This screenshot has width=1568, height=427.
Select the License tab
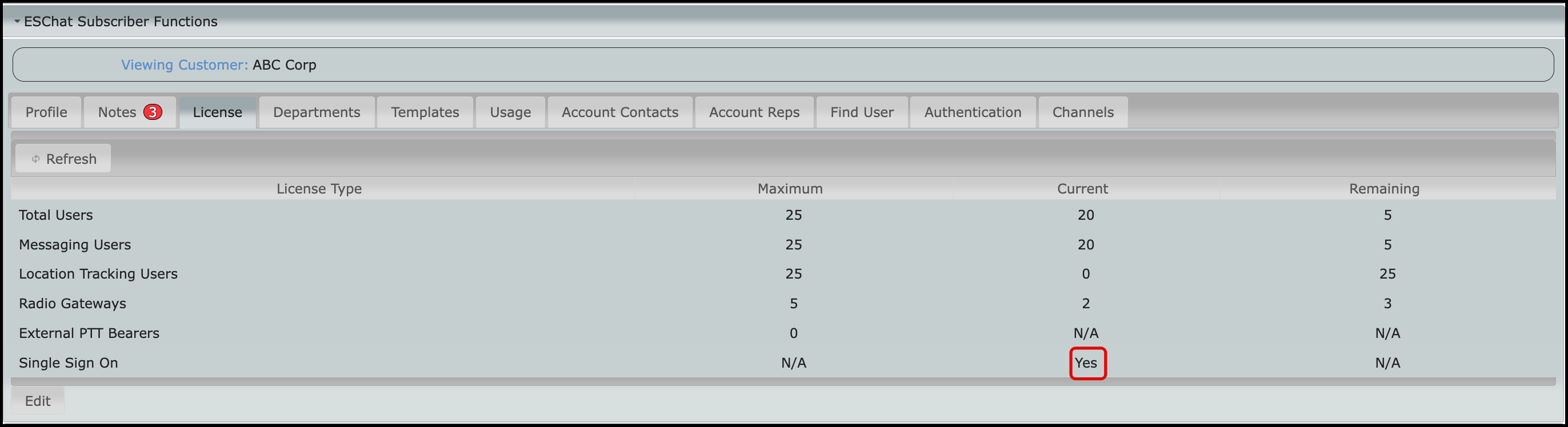pyautogui.click(x=217, y=112)
